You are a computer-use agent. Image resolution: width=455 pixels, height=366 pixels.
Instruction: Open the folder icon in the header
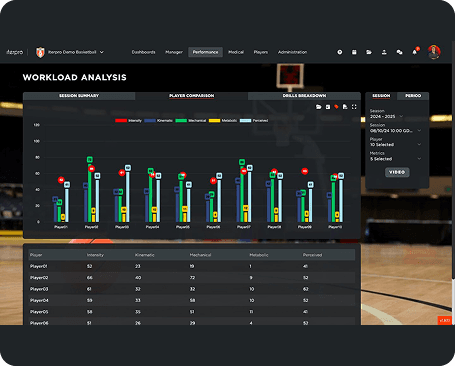click(369, 52)
